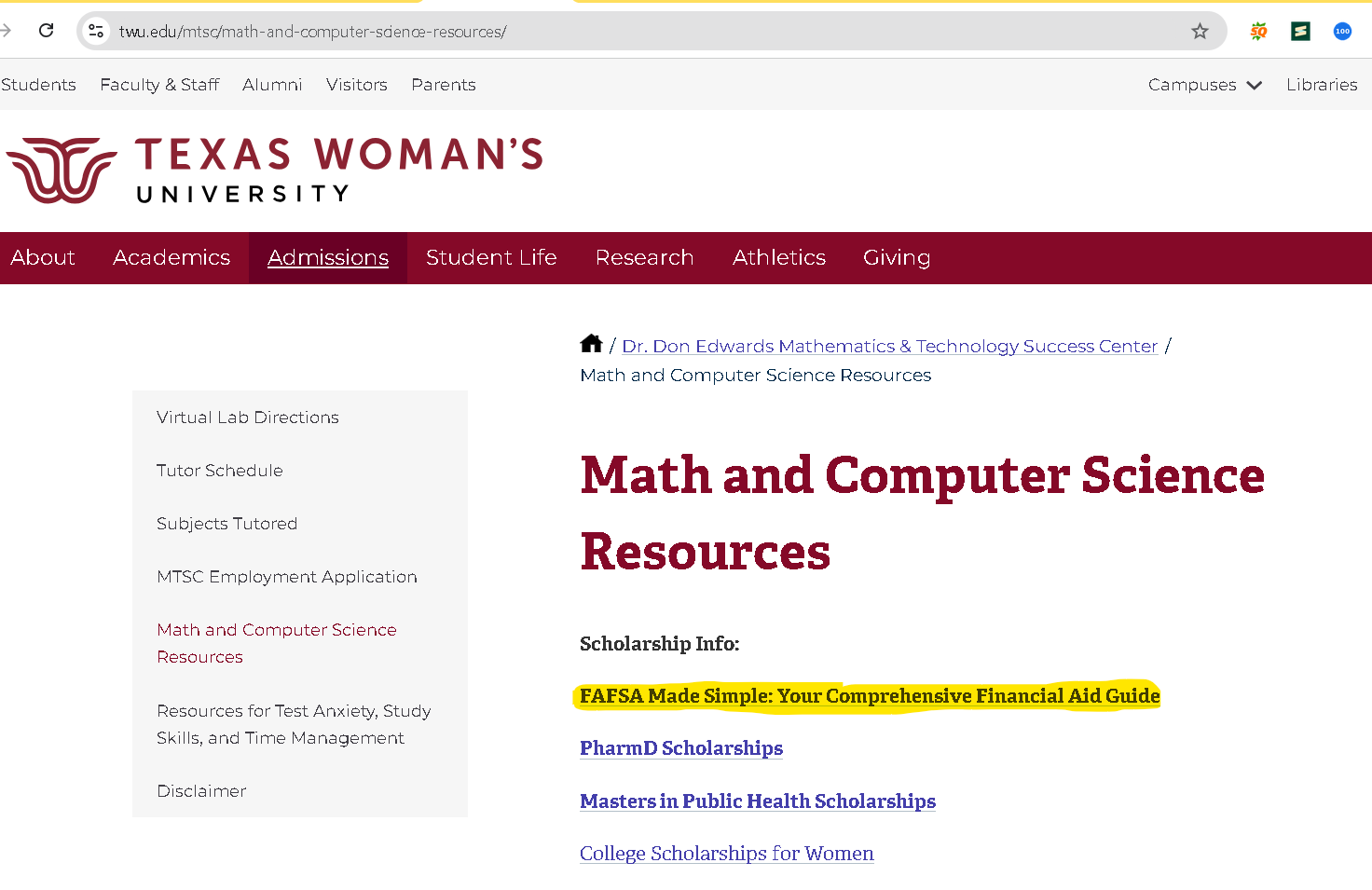Screen dimensions: 1372x890
Task: Click the Texas Woman's University logo
Action: 275,171
